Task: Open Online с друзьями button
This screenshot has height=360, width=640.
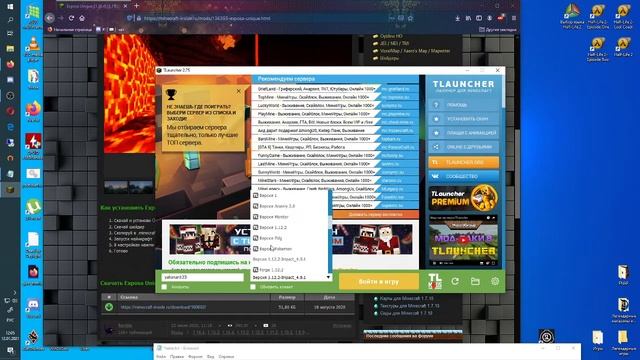Action: 464,147
